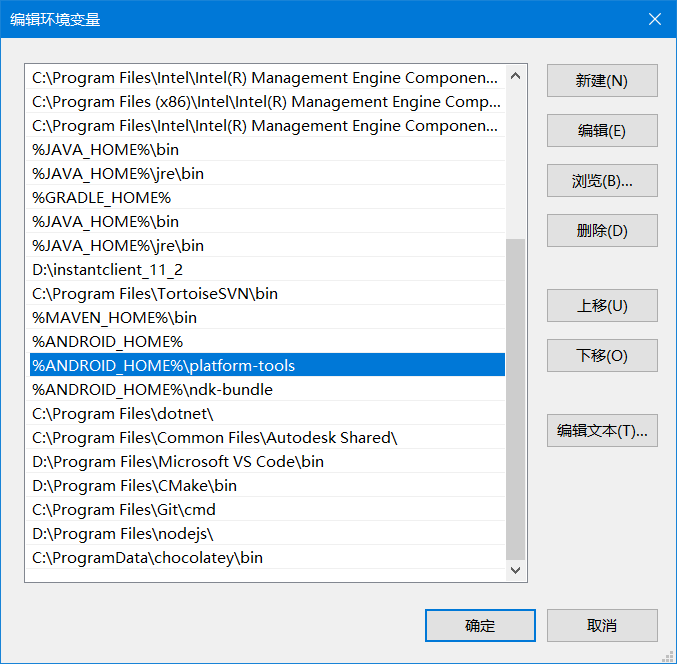
Task: Delete the entry with 删除(D)
Action: pyautogui.click(x=602, y=231)
